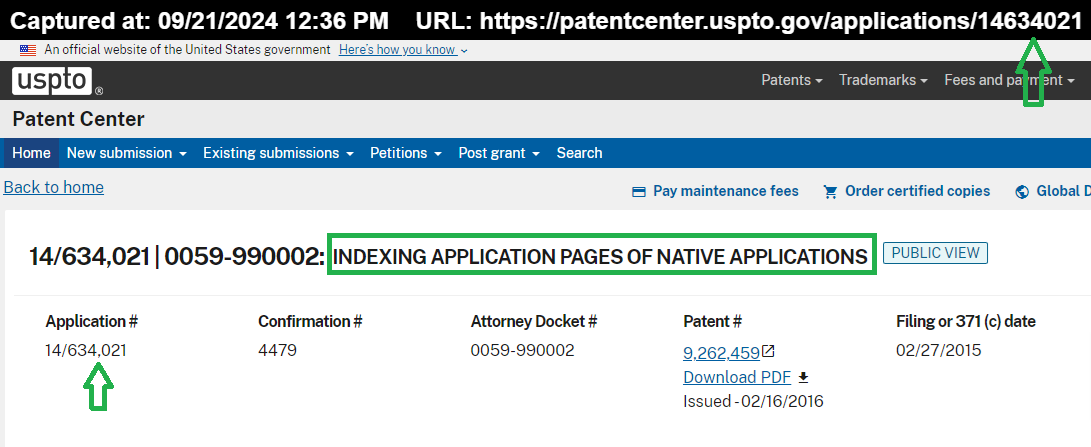Image resolution: width=1091 pixels, height=447 pixels.
Task: Click the US flag icon
Action: point(28,50)
